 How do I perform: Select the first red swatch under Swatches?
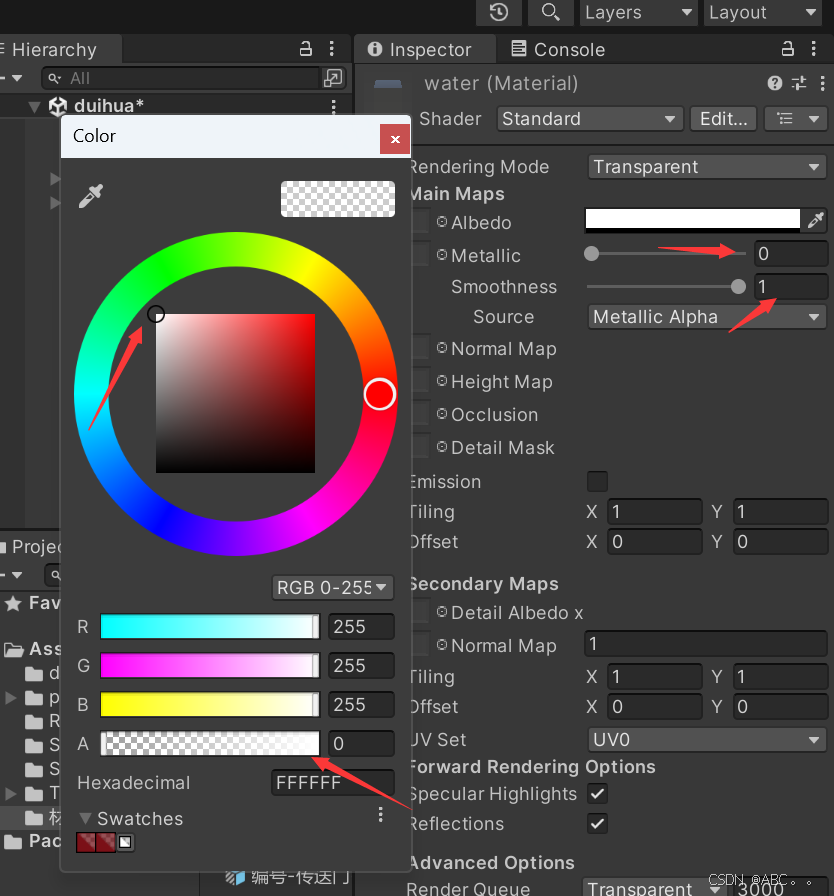point(88,841)
